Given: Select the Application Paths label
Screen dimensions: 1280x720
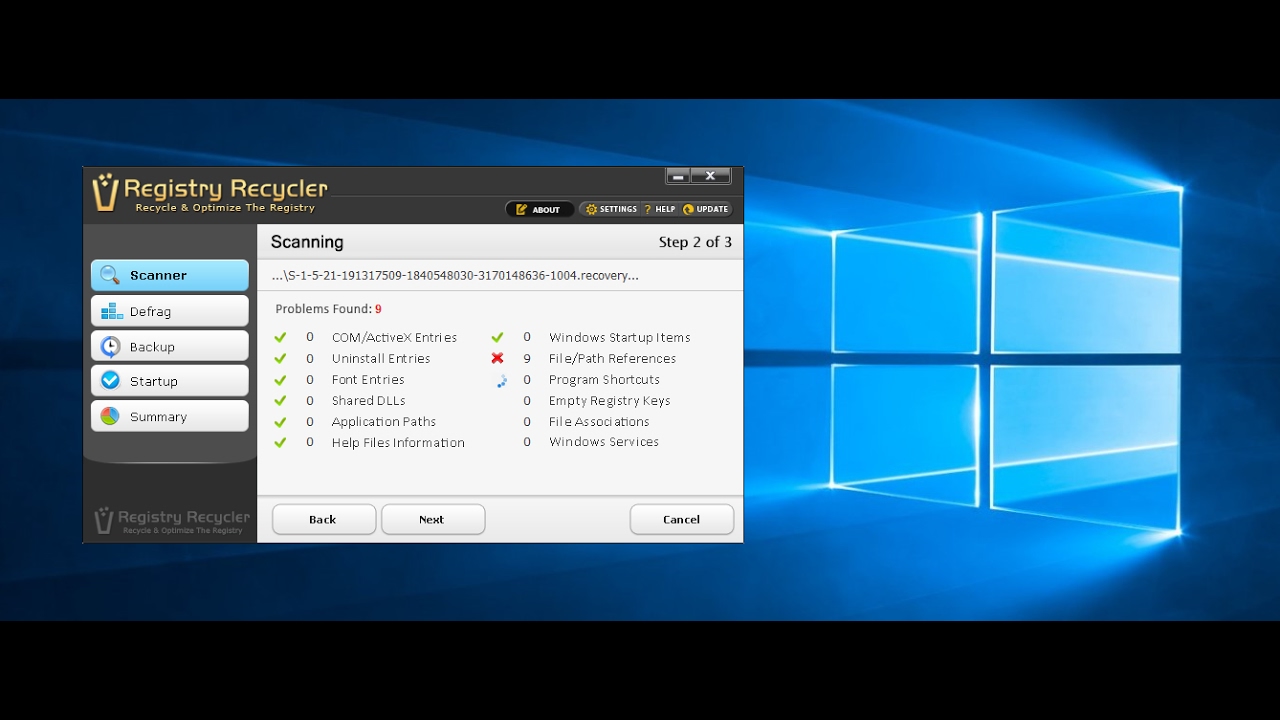Looking at the screenshot, I should coord(384,422).
